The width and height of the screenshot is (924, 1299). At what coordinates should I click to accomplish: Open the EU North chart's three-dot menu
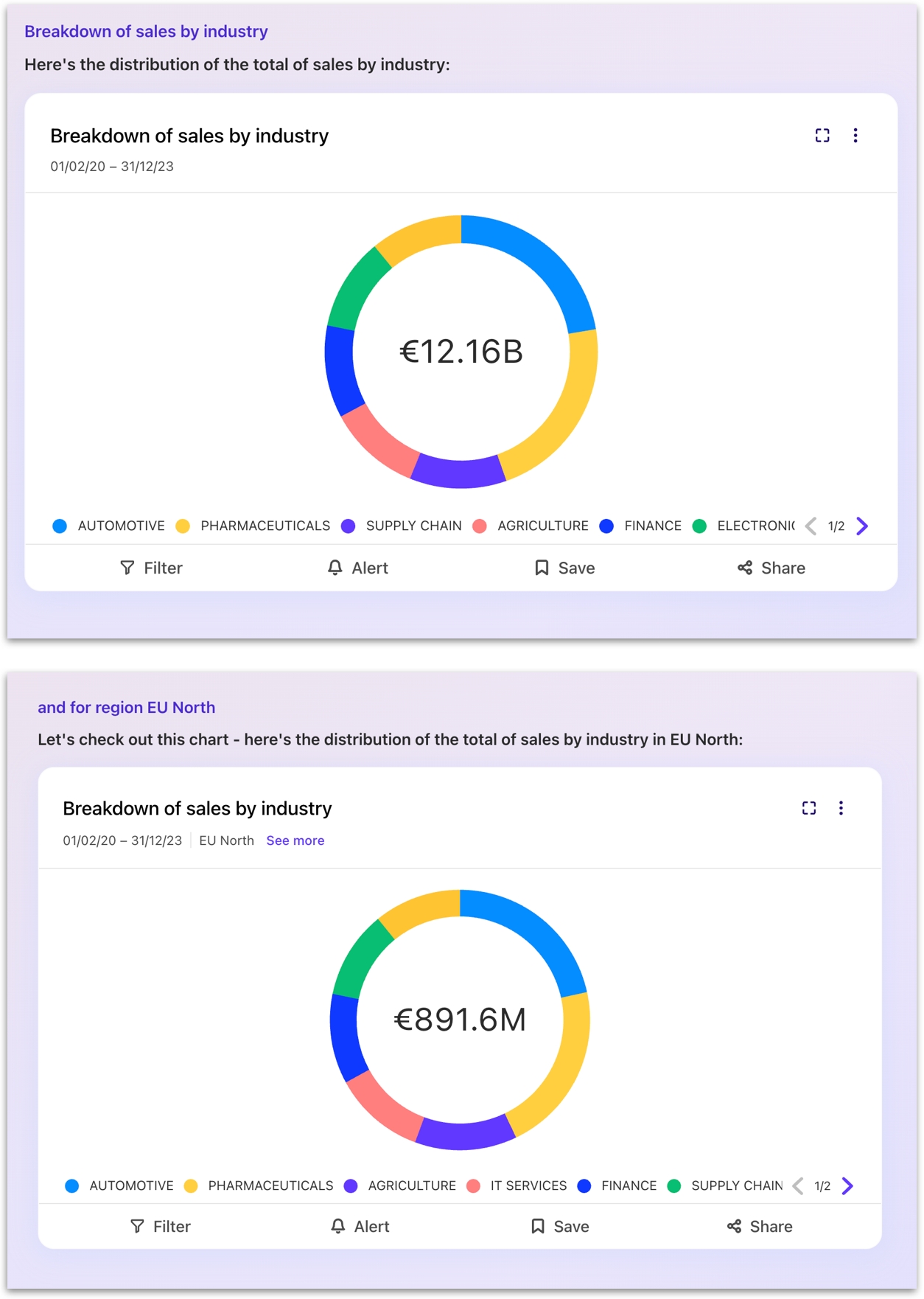841,808
